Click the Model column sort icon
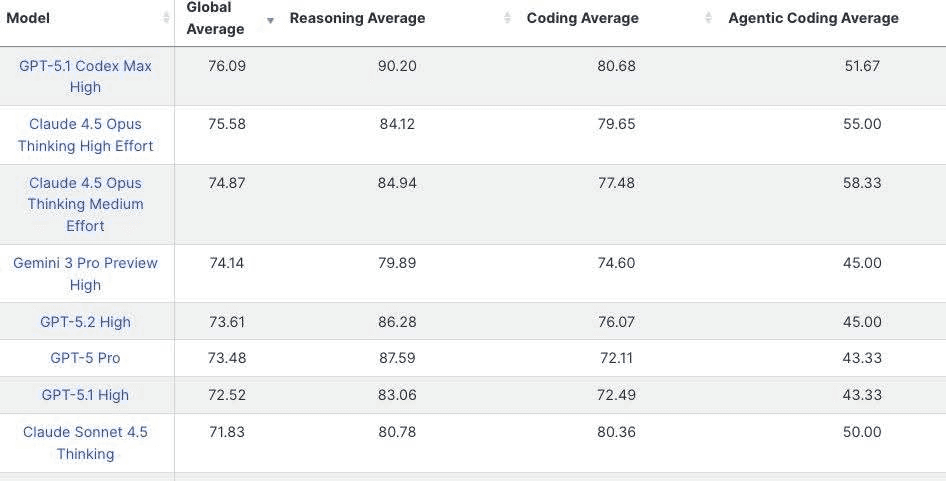 (166, 19)
